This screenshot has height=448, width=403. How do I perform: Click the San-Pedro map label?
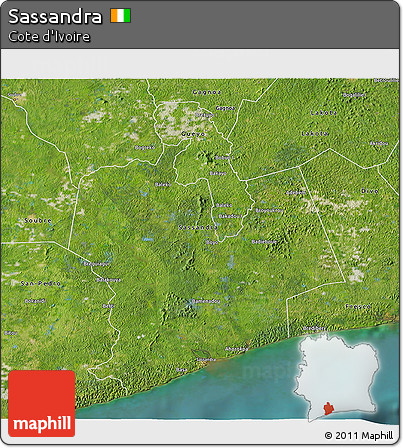[41, 283]
